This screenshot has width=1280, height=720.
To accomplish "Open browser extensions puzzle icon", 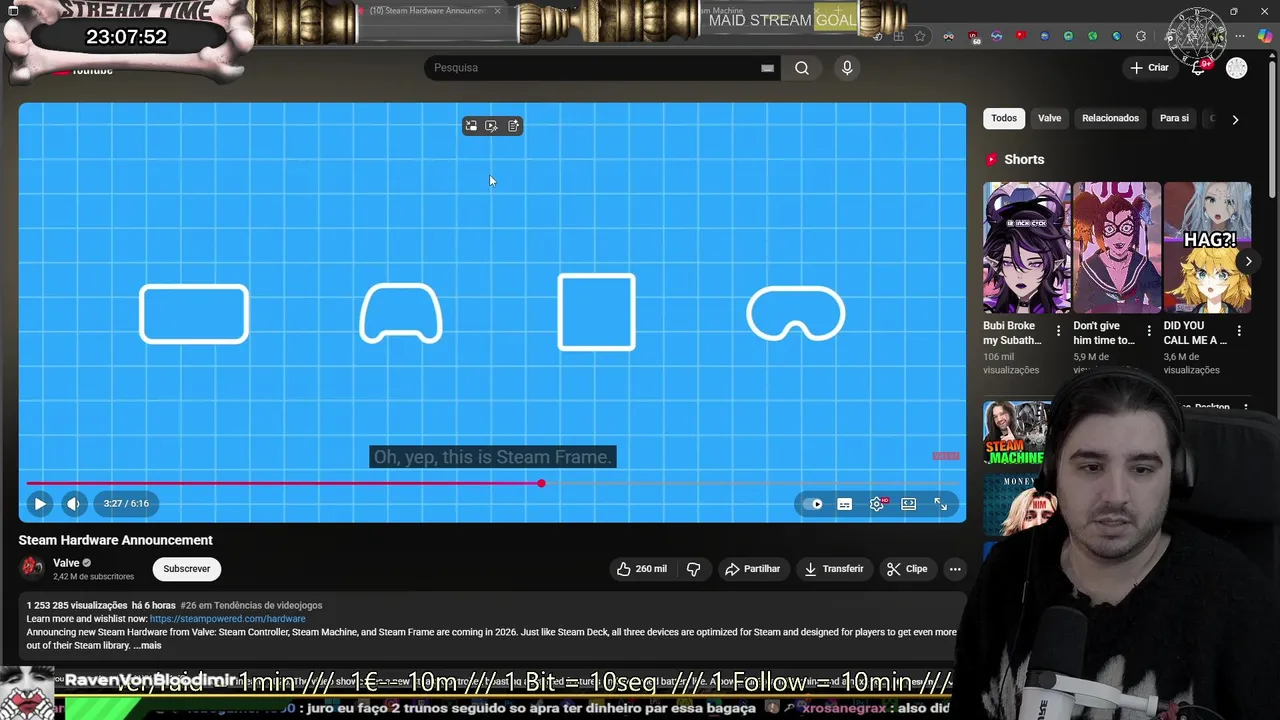I will coord(1141,37).
